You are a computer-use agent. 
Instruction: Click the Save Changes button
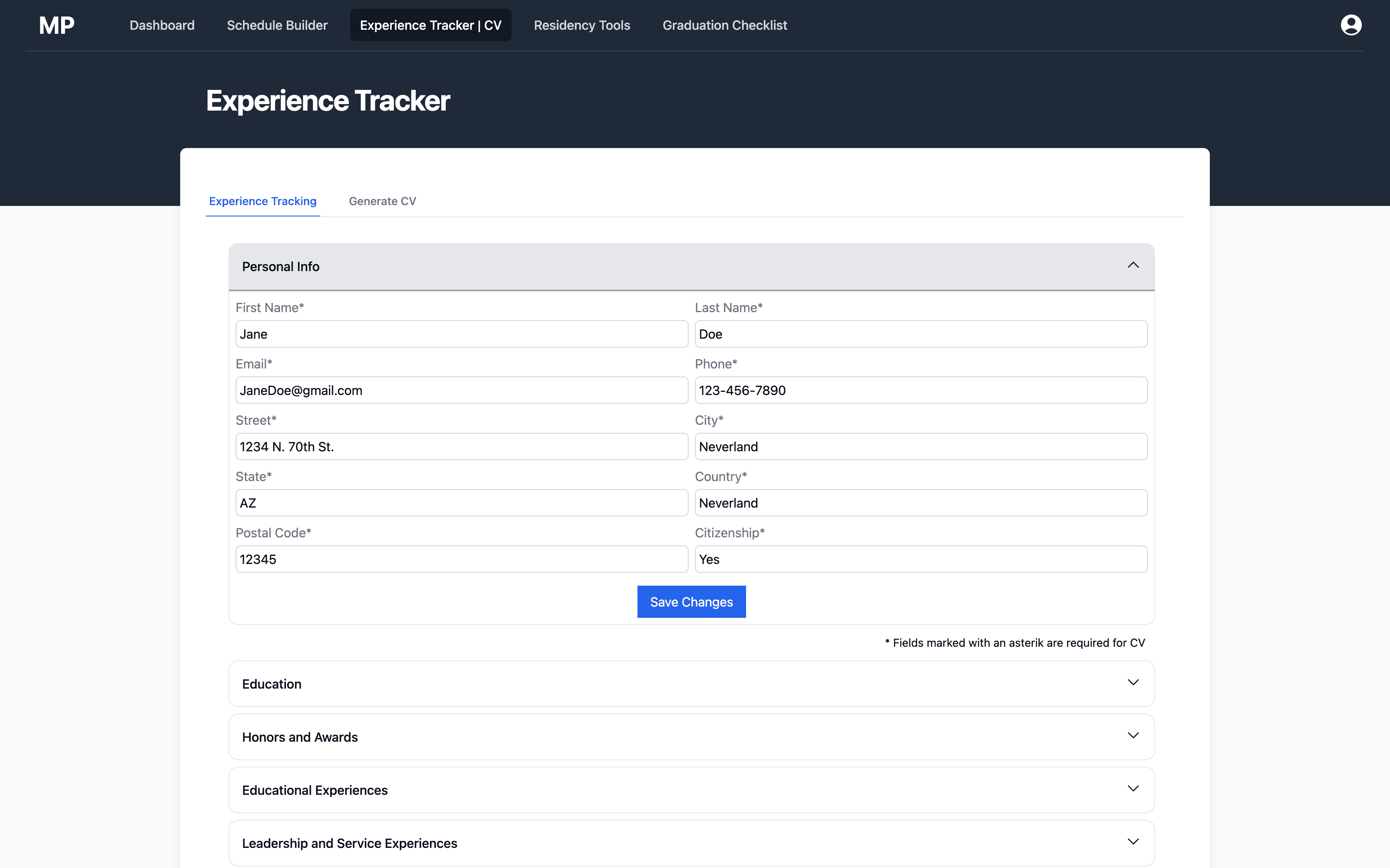coord(691,602)
